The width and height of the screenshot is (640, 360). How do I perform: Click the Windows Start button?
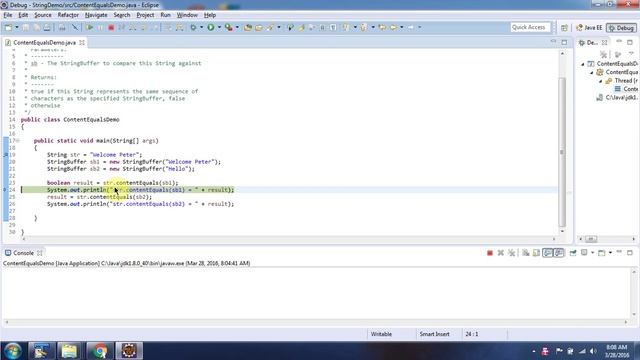click(x=13, y=351)
